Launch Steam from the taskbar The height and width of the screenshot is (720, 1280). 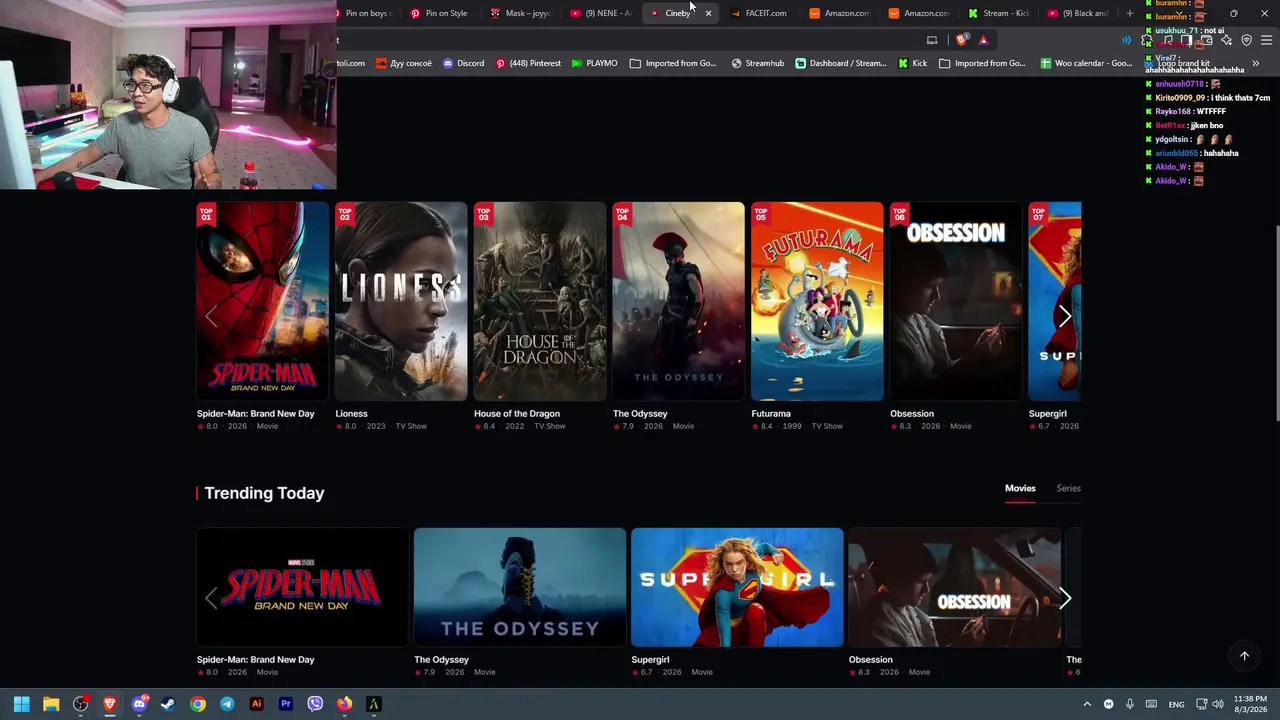tap(168, 704)
